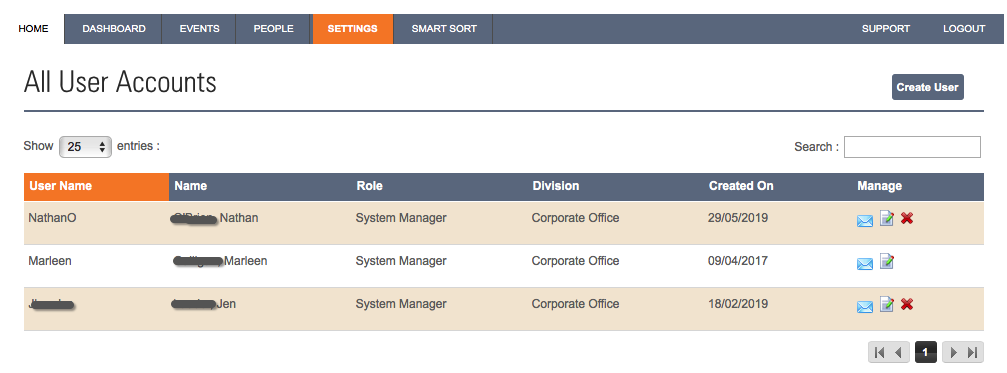This screenshot has width=1007, height=373.
Task: Open the Show entries count dropdown
Action: [x=85, y=146]
